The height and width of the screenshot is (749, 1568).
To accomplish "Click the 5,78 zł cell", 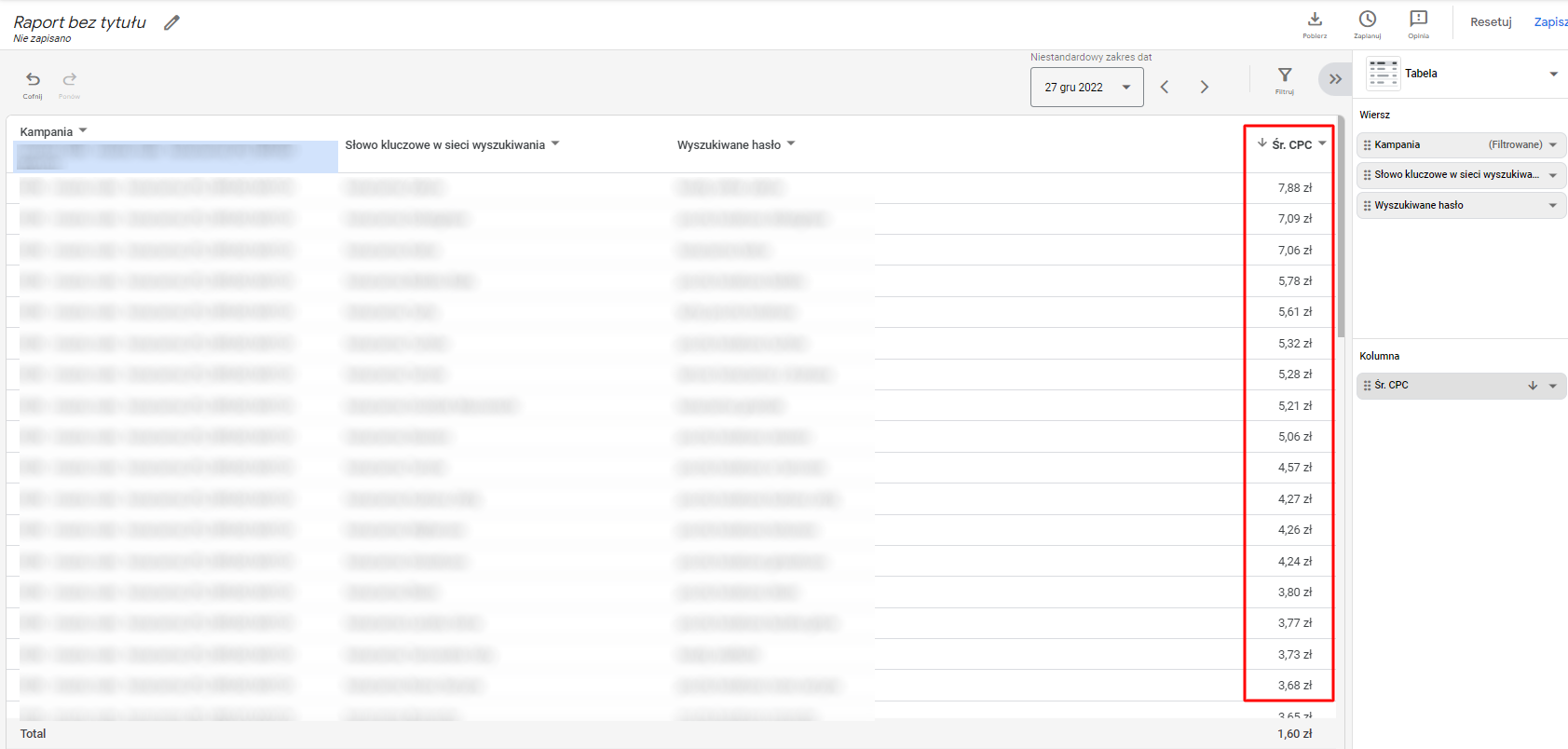I will point(1294,281).
